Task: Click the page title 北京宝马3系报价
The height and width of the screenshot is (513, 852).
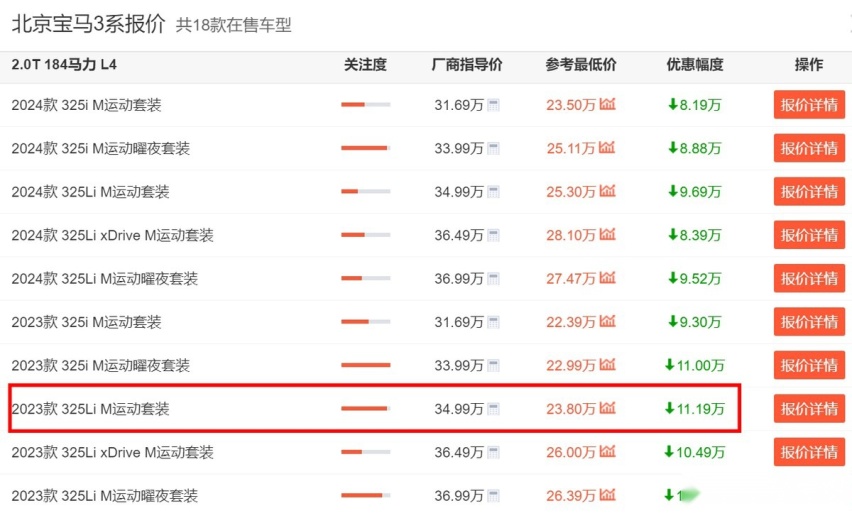Action: pos(88,24)
